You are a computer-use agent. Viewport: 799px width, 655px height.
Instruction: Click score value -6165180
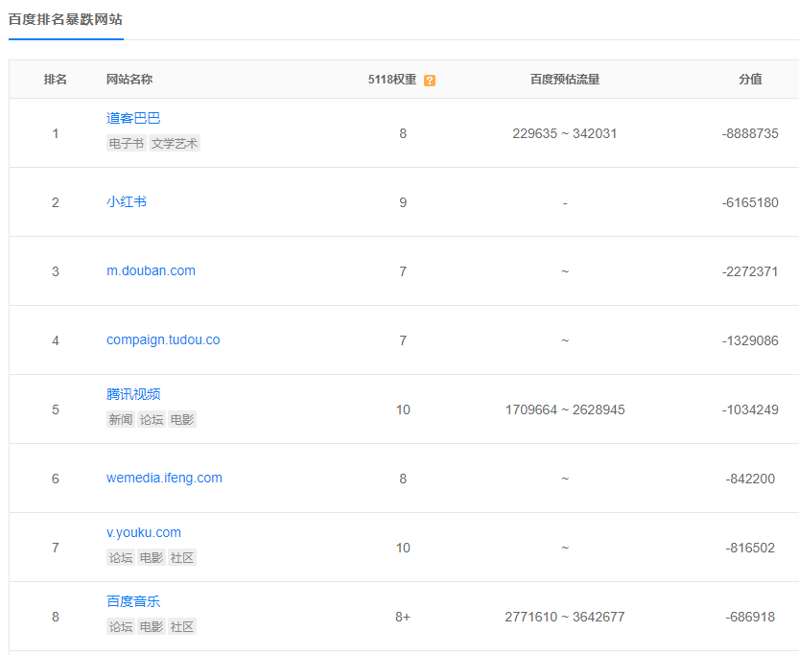(750, 202)
